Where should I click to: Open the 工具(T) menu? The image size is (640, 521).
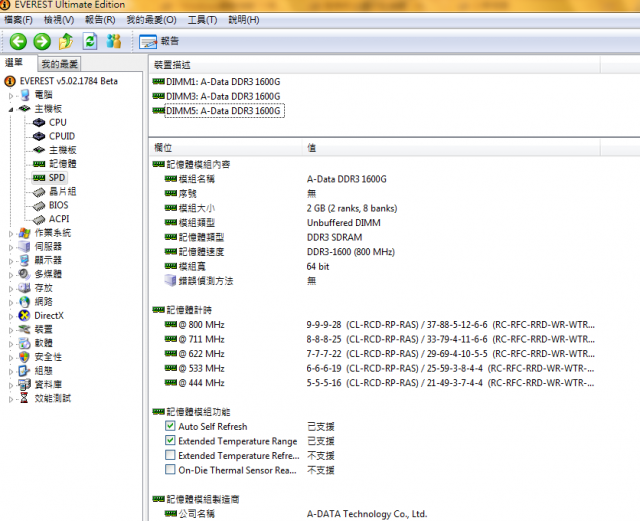(x=202, y=20)
